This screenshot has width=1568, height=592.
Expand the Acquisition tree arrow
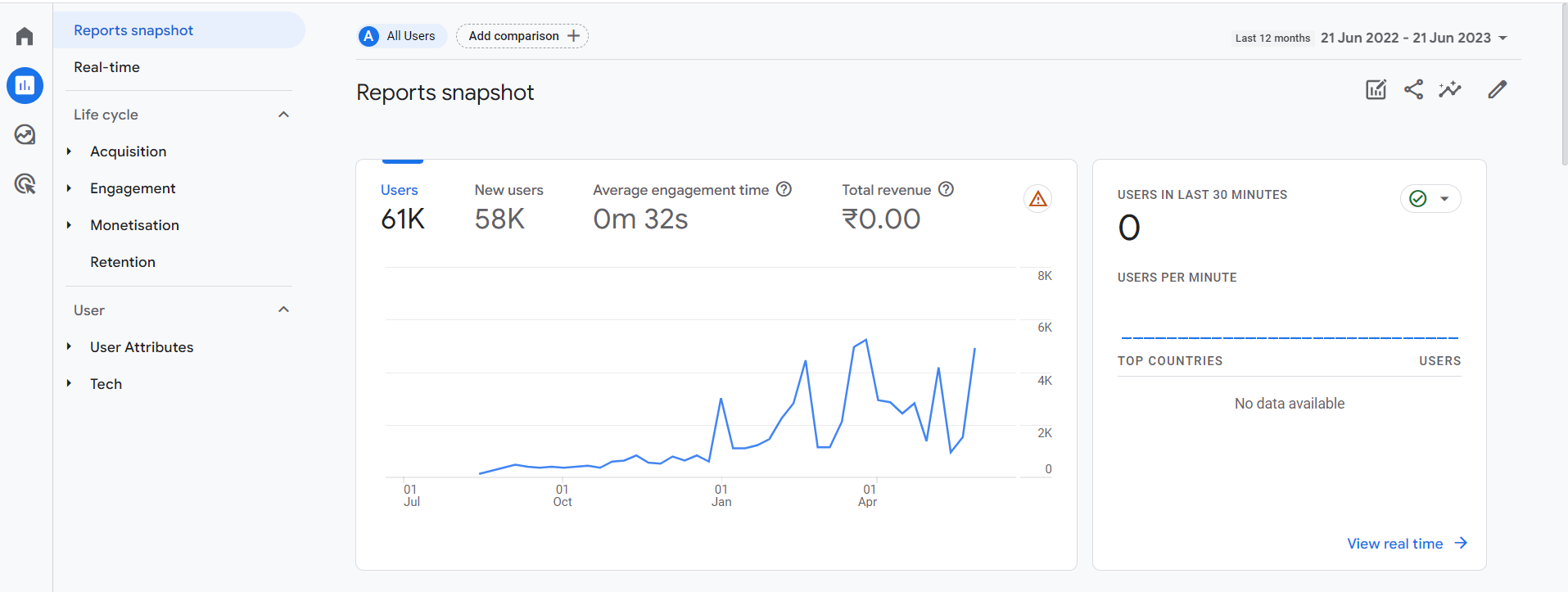click(69, 151)
